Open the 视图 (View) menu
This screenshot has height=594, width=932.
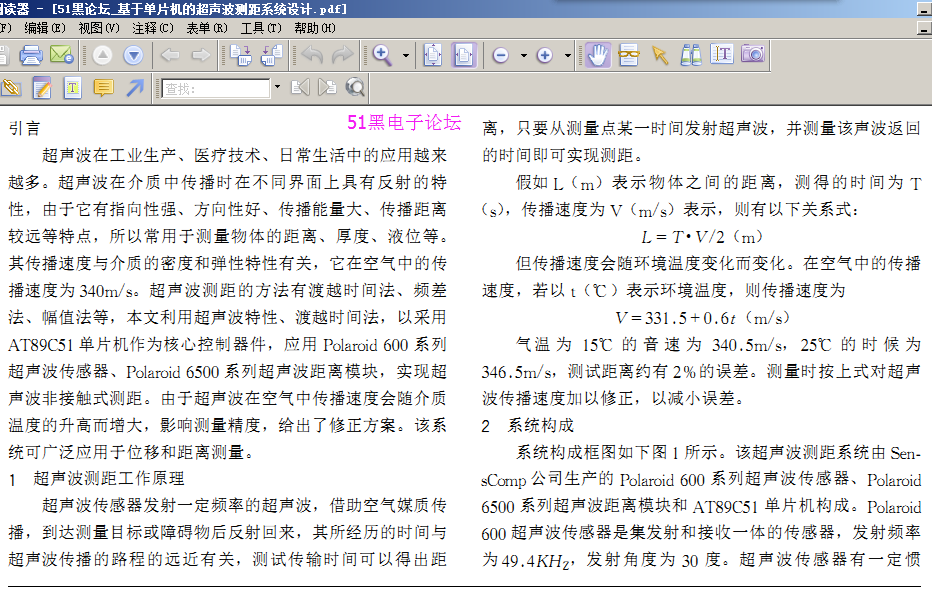pos(98,28)
